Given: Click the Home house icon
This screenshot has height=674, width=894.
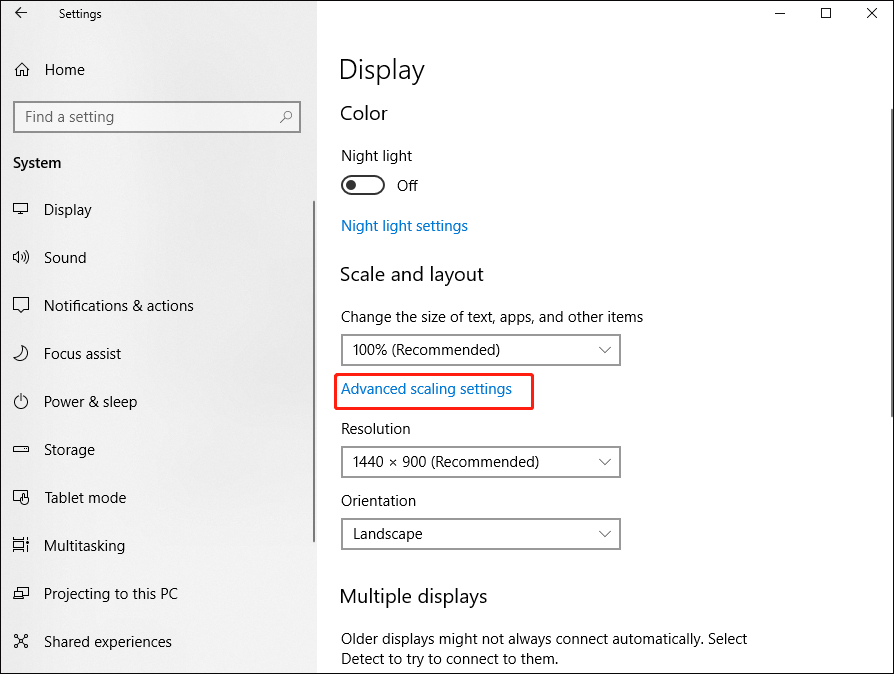Looking at the screenshot, I should pos(22,70).
